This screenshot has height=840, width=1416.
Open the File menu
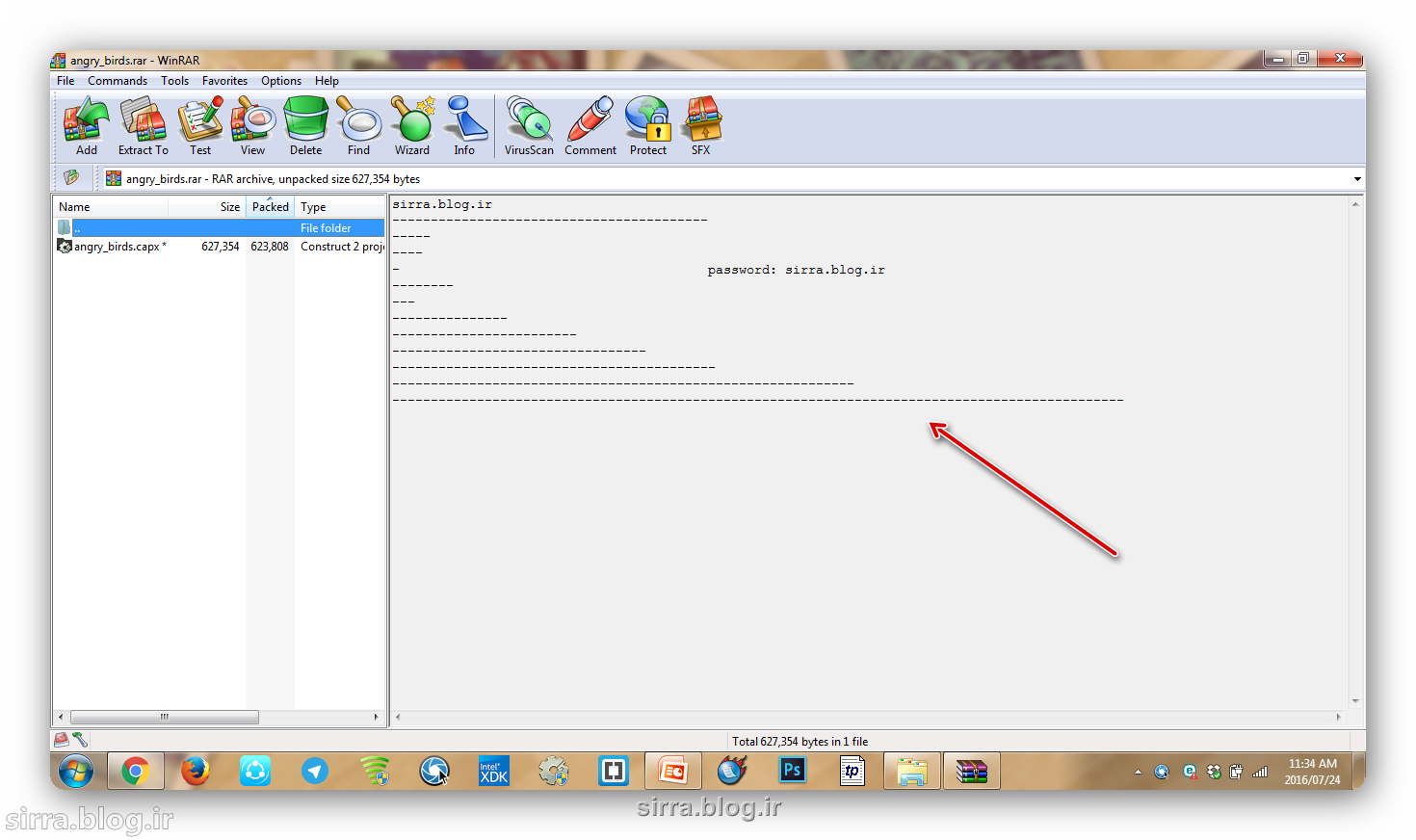66,81
